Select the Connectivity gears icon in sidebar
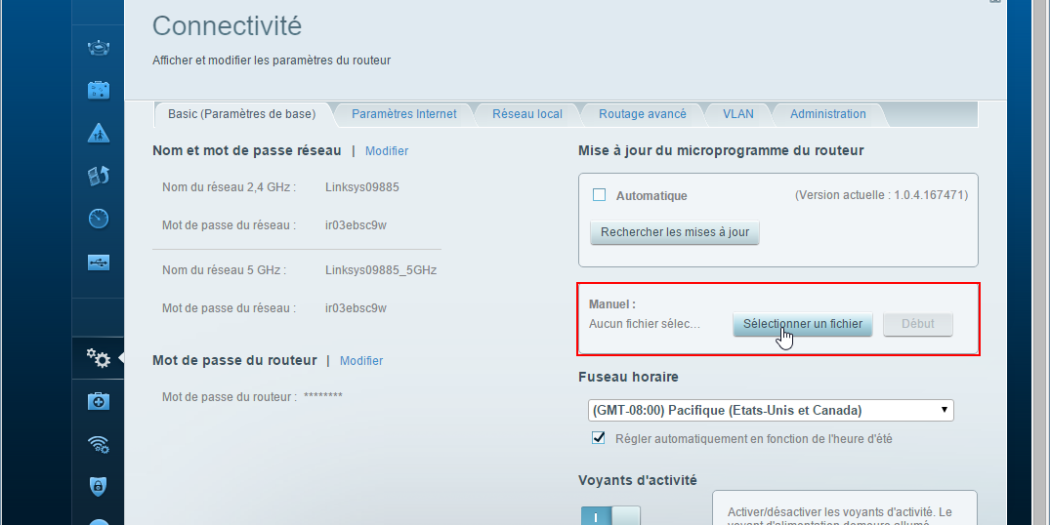The width and height of the screenshot is (1050, 525). coord(99,357)
